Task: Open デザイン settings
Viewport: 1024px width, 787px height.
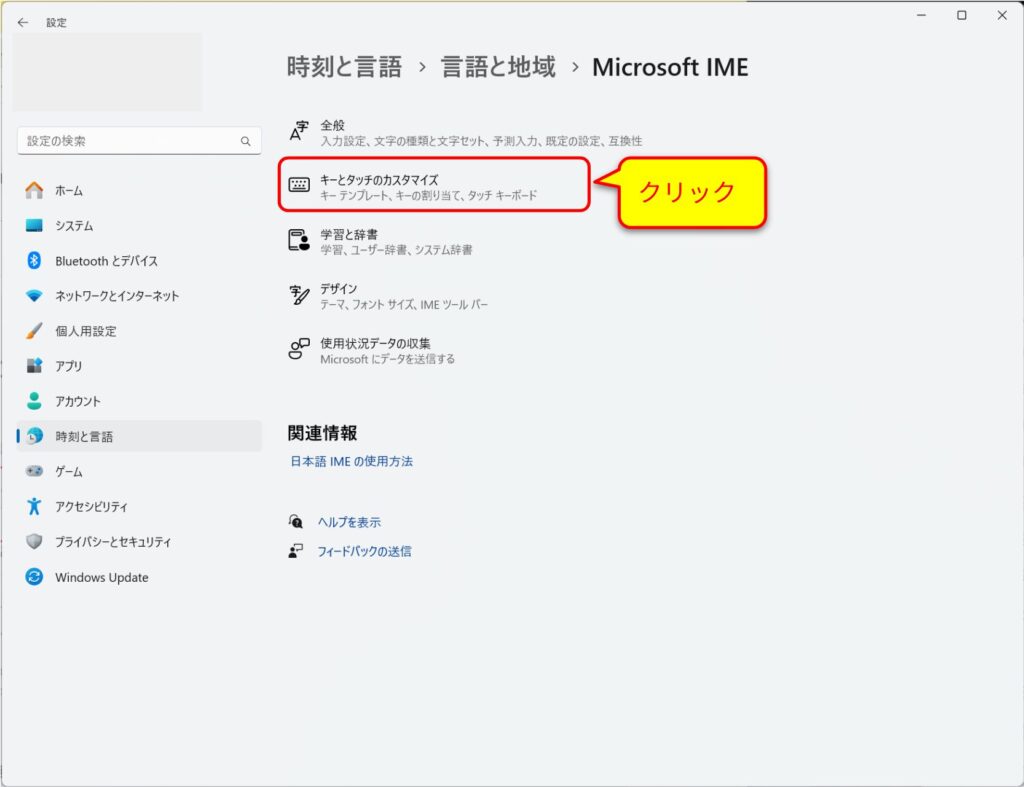Action: (x=388, y=296)
